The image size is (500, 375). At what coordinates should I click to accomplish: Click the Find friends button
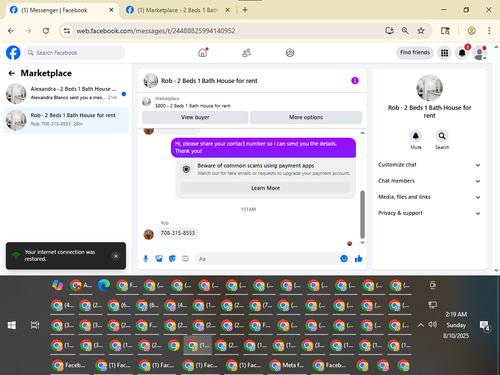[x=415, y=52]
